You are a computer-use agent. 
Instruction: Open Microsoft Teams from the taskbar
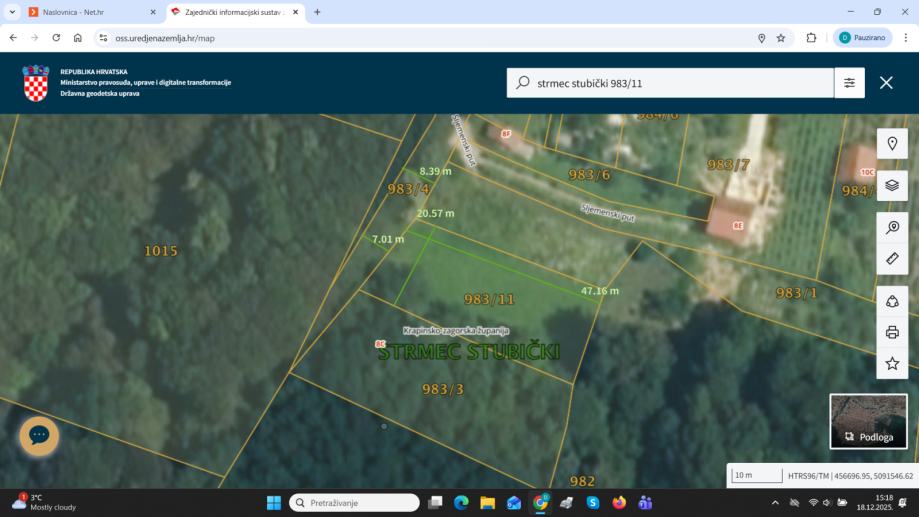645,503
